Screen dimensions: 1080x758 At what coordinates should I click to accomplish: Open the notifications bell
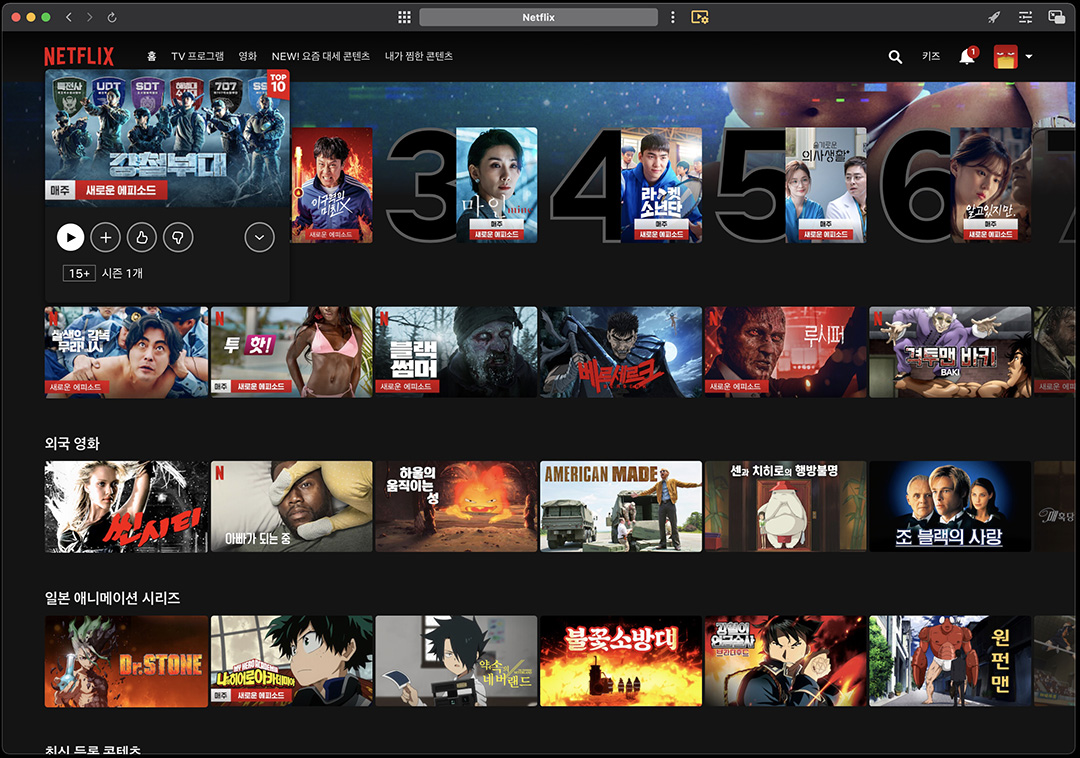[967, 56]
